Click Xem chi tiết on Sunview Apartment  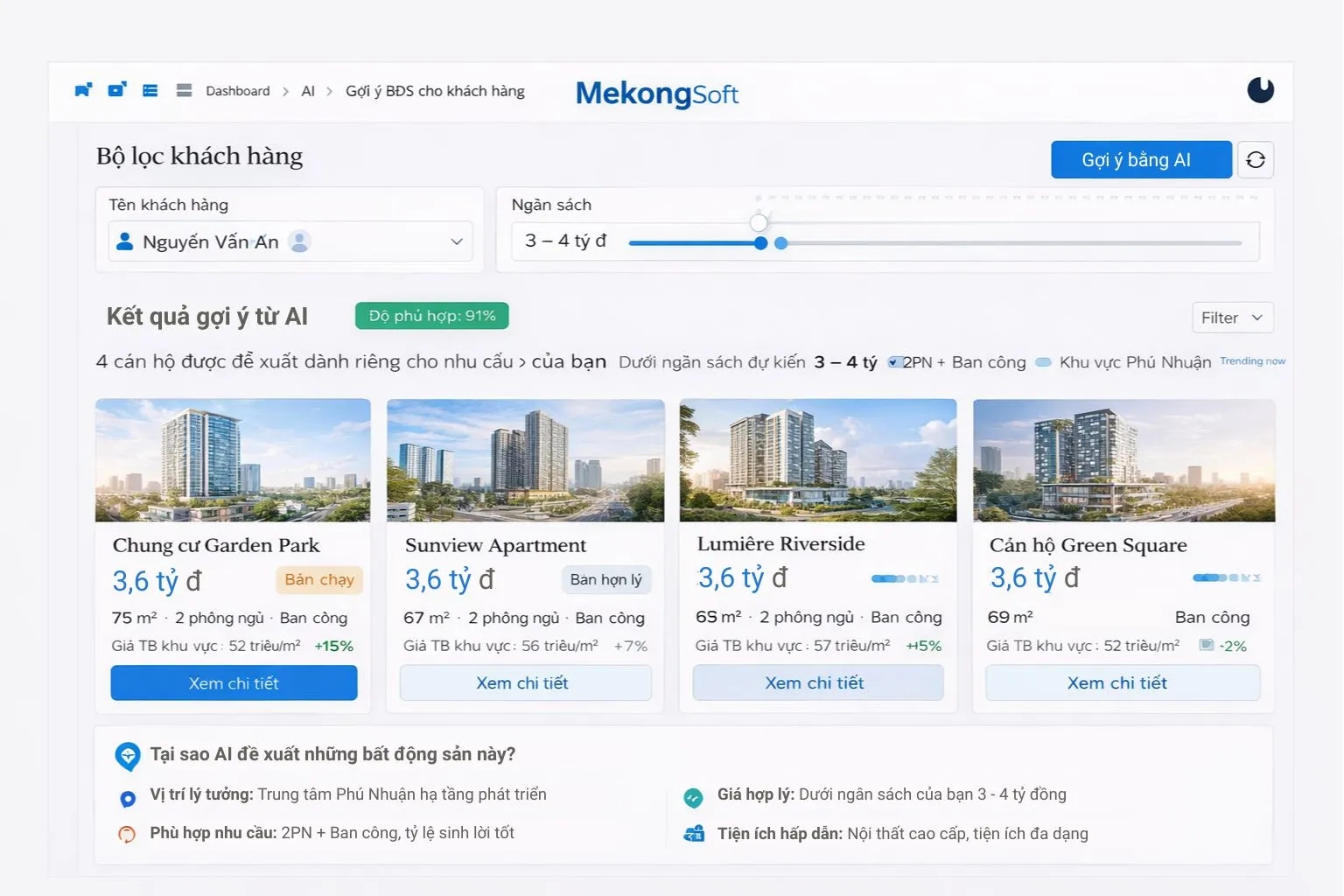(x=525, y=682)
